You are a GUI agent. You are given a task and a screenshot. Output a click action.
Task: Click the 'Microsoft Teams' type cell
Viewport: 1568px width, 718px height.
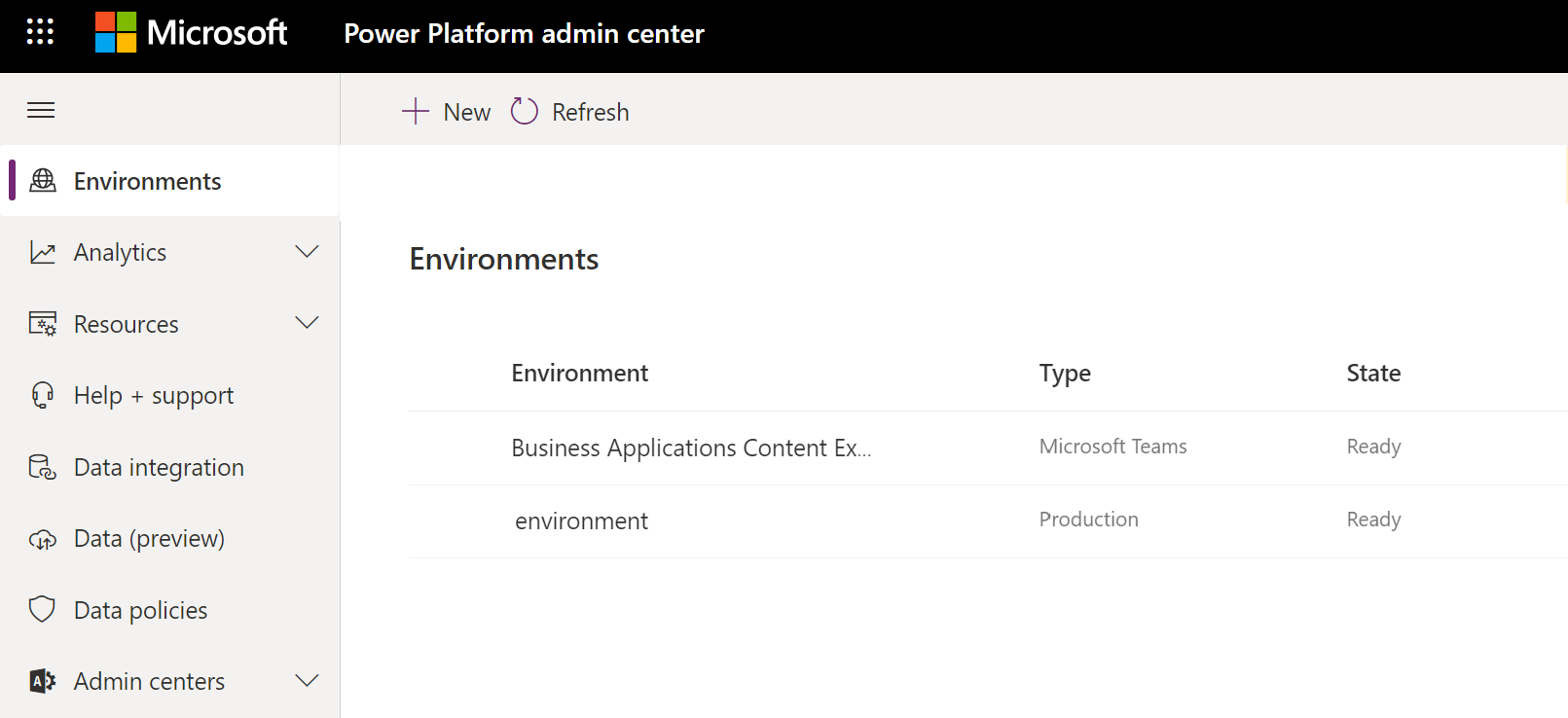tap(1112, 447)
